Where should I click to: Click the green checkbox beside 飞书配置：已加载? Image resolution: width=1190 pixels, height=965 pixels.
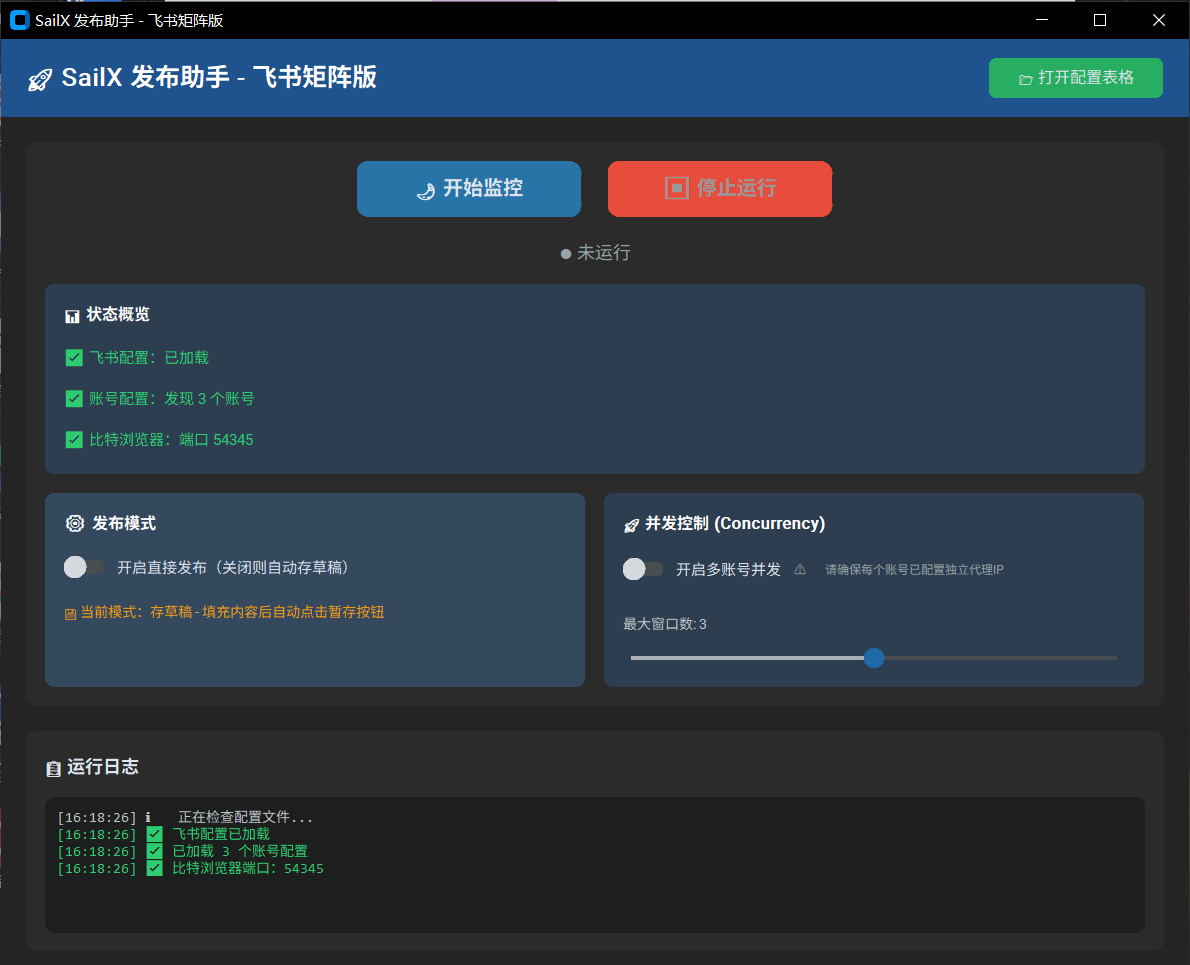click(x=73, y=357)
